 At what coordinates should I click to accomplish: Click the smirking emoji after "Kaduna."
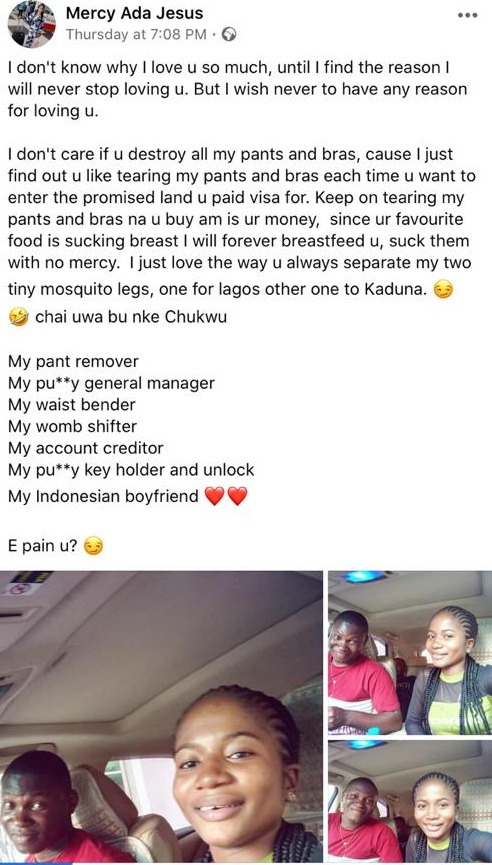coord(443,290)
